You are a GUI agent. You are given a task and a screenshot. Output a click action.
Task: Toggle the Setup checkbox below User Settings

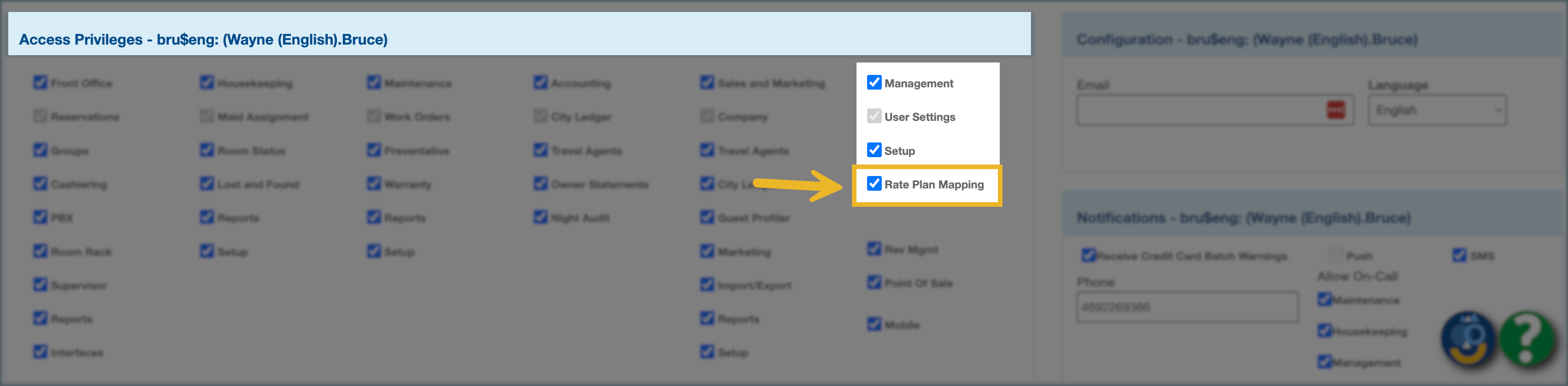point(874,150)
